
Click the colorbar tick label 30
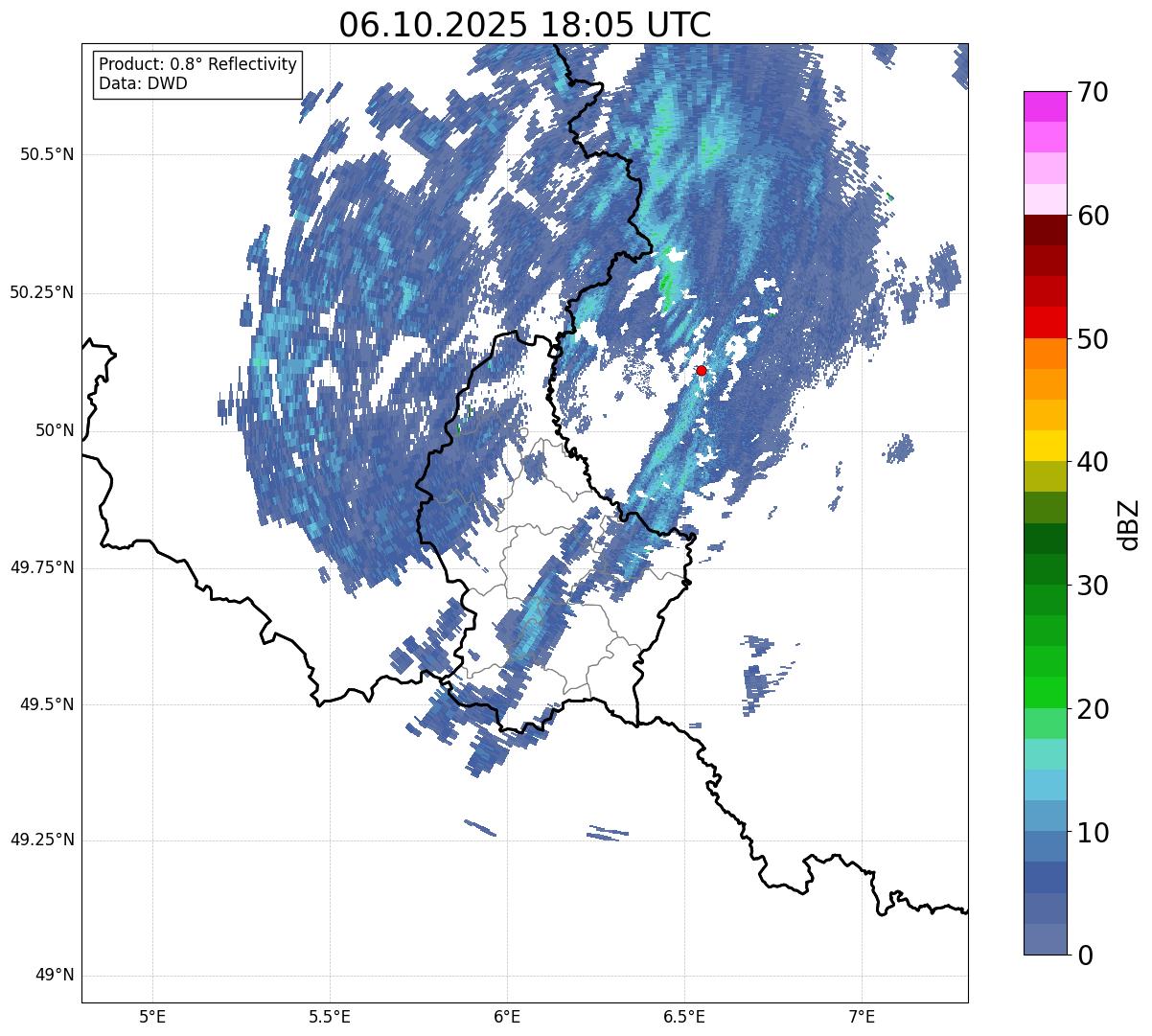pyautogui.click(x=1093, y=586)
